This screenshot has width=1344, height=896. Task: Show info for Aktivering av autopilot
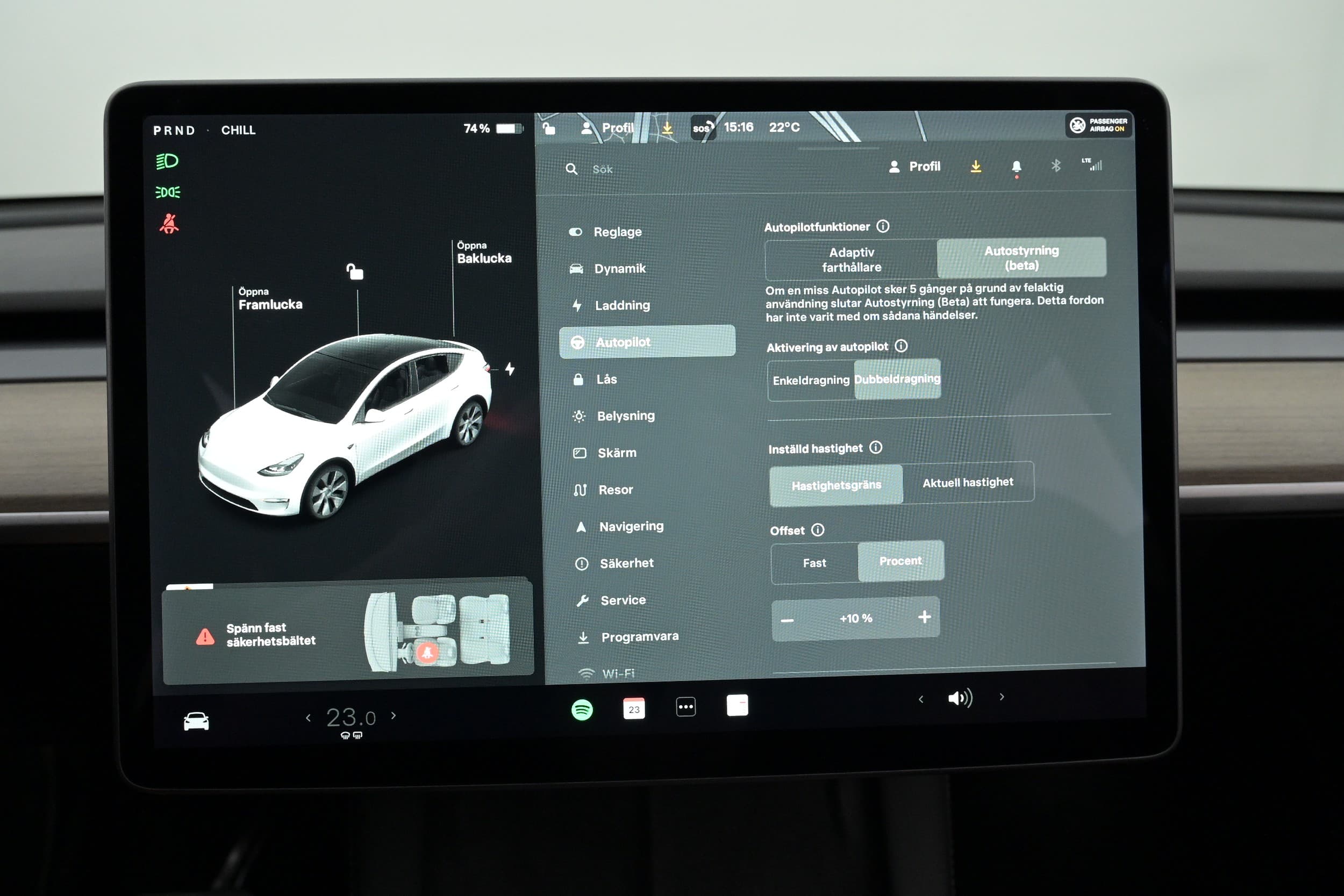(901, 346)
